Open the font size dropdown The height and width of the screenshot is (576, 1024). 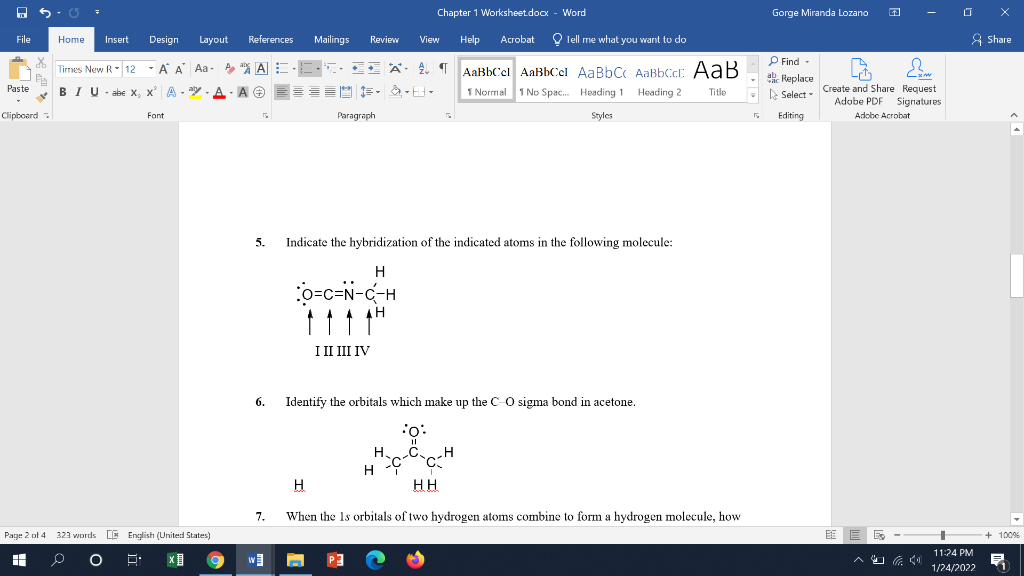[151, 68]
